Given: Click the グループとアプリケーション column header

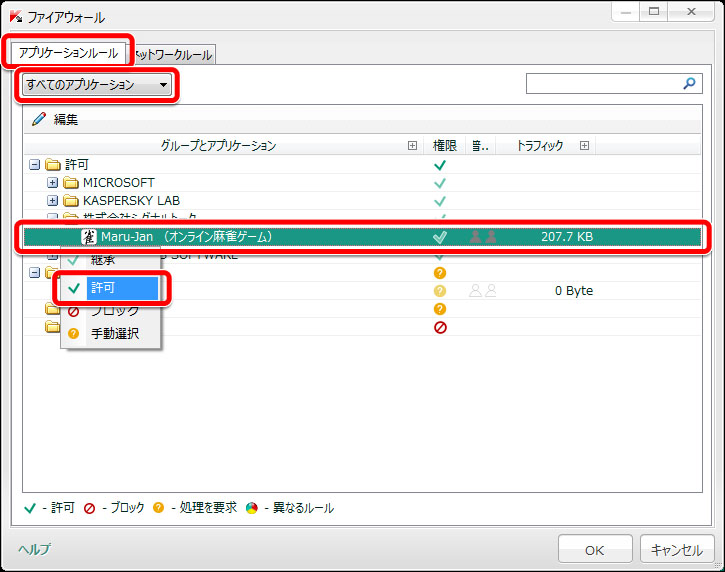Looking at the screenshot, I should (218, 146).
